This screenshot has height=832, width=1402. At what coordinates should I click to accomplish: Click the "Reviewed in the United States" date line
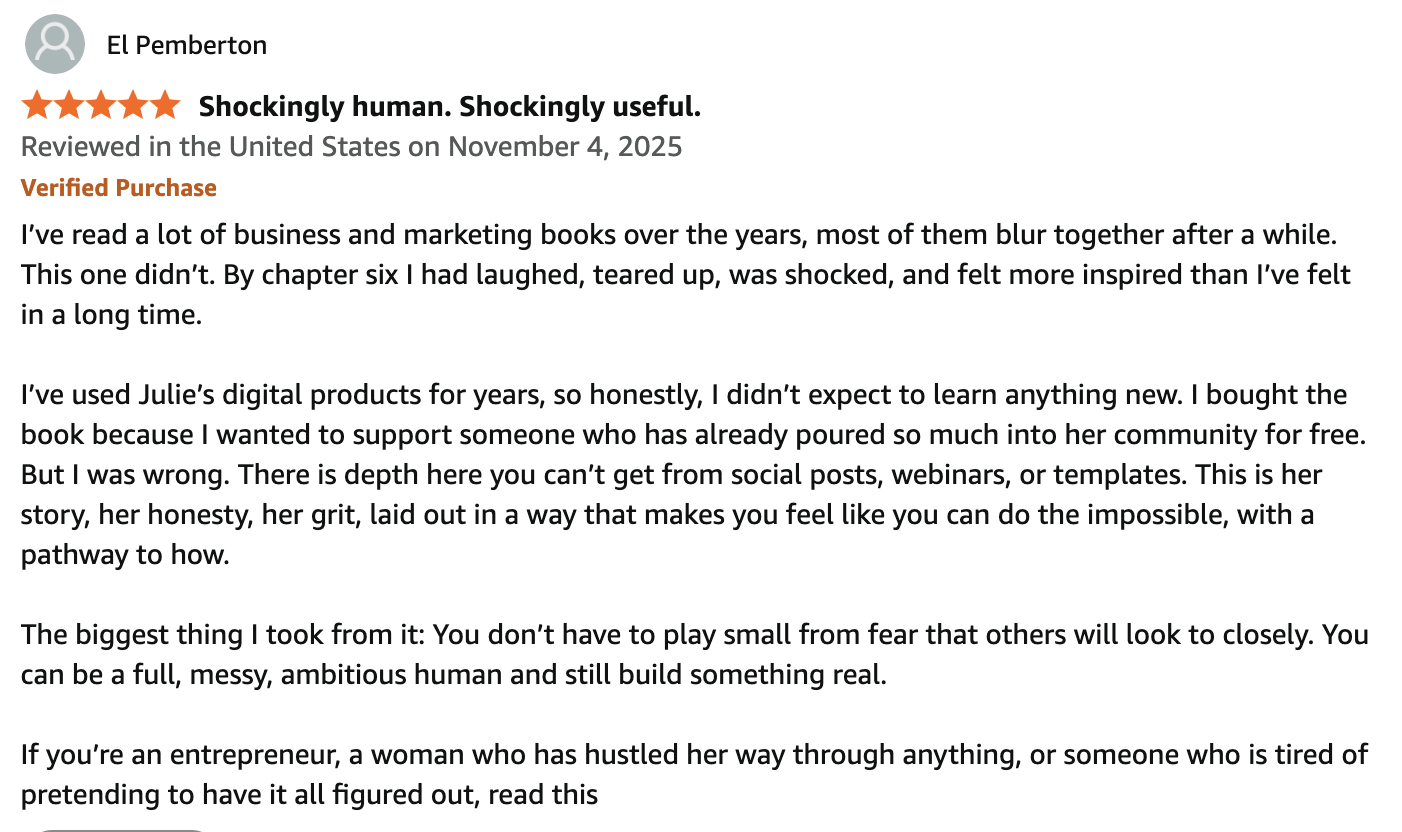pos(351,147)
